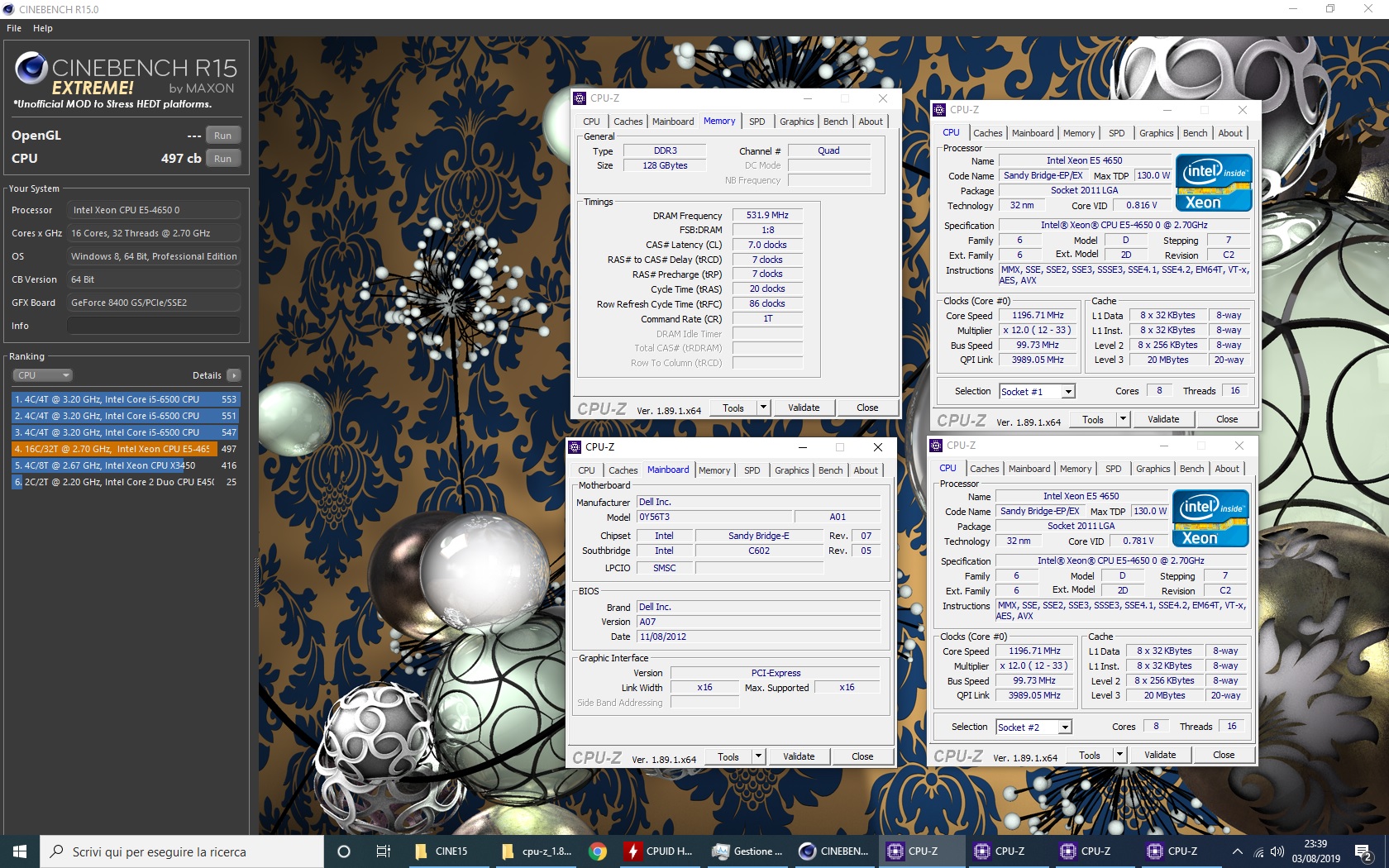Click the DRAM Frequency value 531.9 MHz
Viewport: 1389px width, 868px height.
(x=767, y=215)
